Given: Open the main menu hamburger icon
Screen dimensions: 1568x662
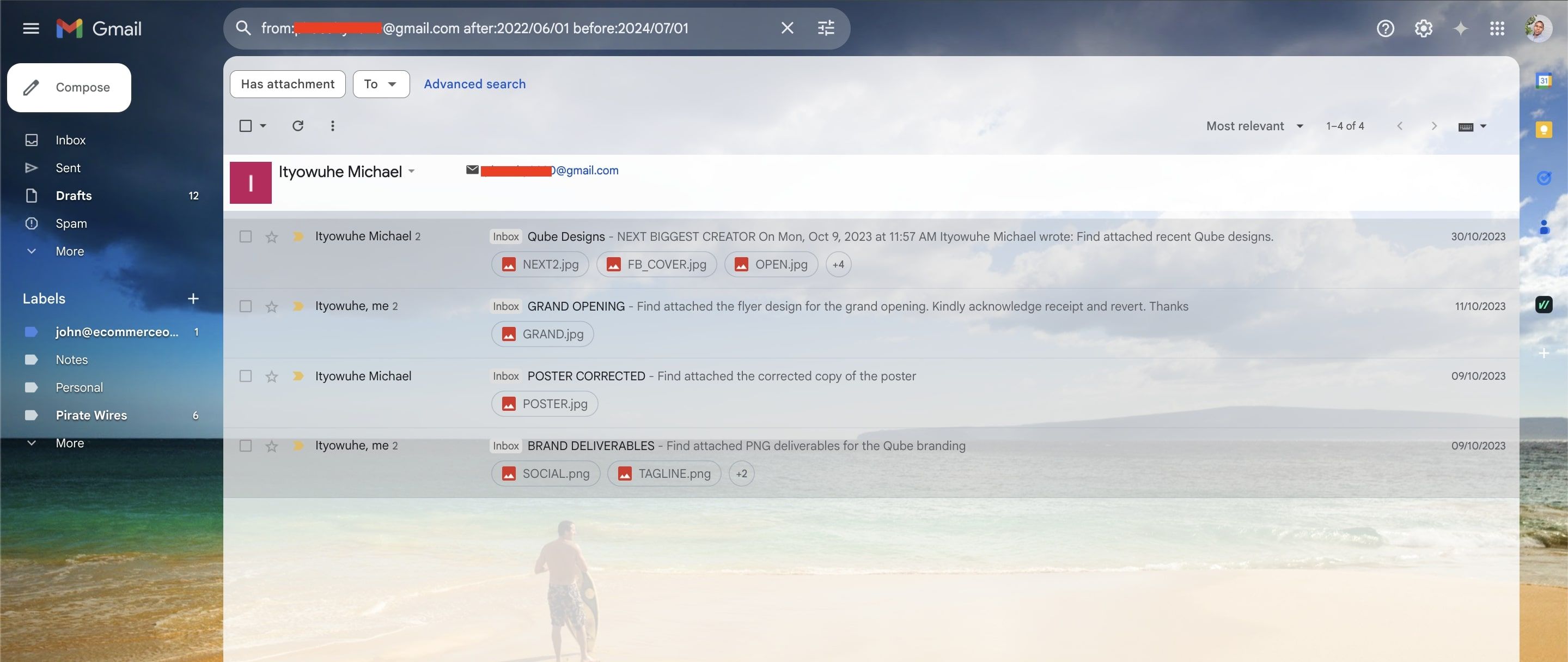Looking at the screenshot, I should [30, 29].
